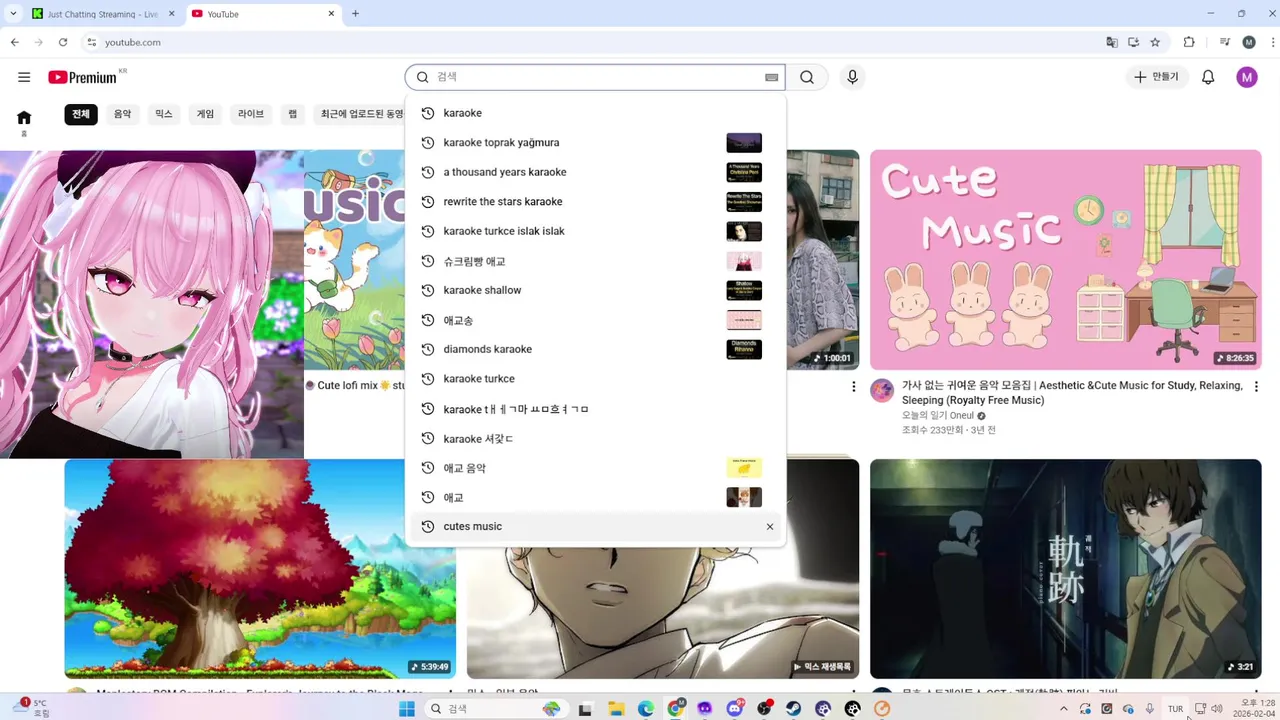Viewport: 1280px width, 720px height.
Task: Open the red tree pixel-art video thumbnail
Action: coord(260,569)
